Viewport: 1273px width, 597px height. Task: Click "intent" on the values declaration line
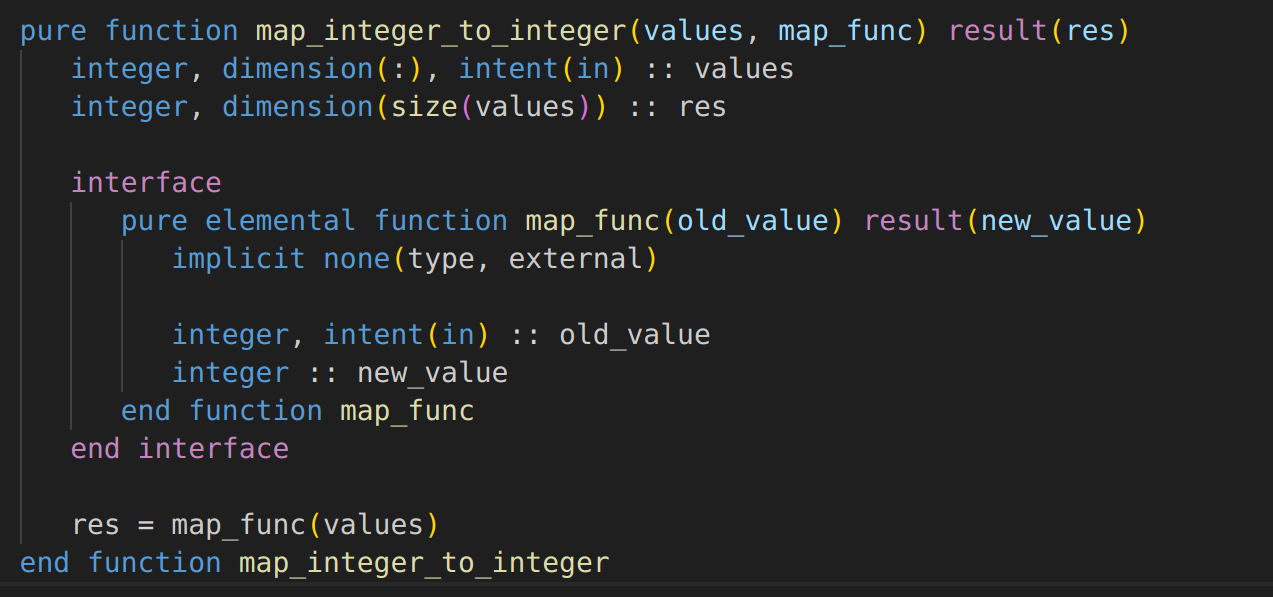click(x=509, y=69)
